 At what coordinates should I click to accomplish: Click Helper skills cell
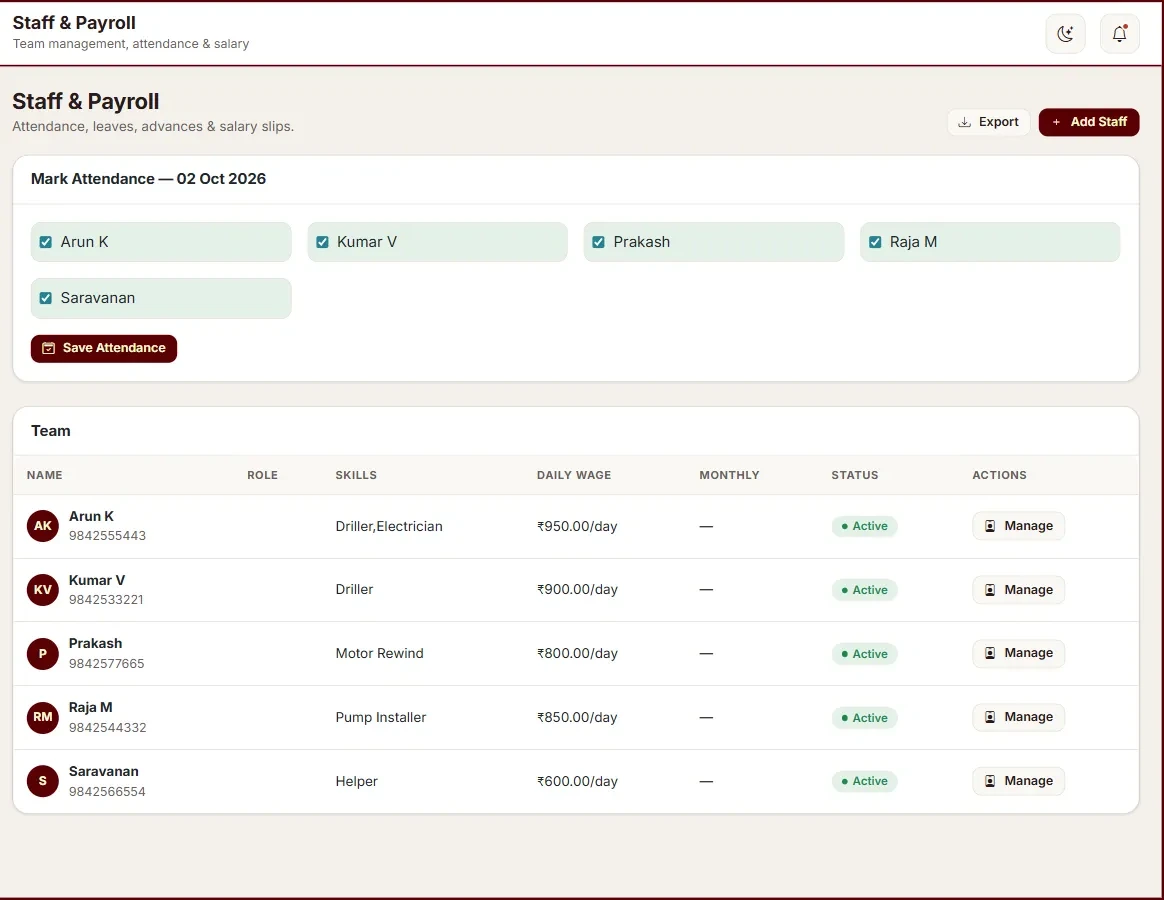point(356,781)
